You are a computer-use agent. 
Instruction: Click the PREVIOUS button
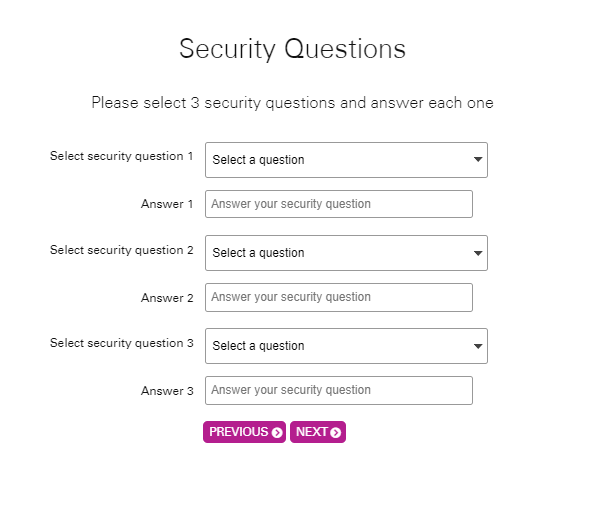(244, 432)
